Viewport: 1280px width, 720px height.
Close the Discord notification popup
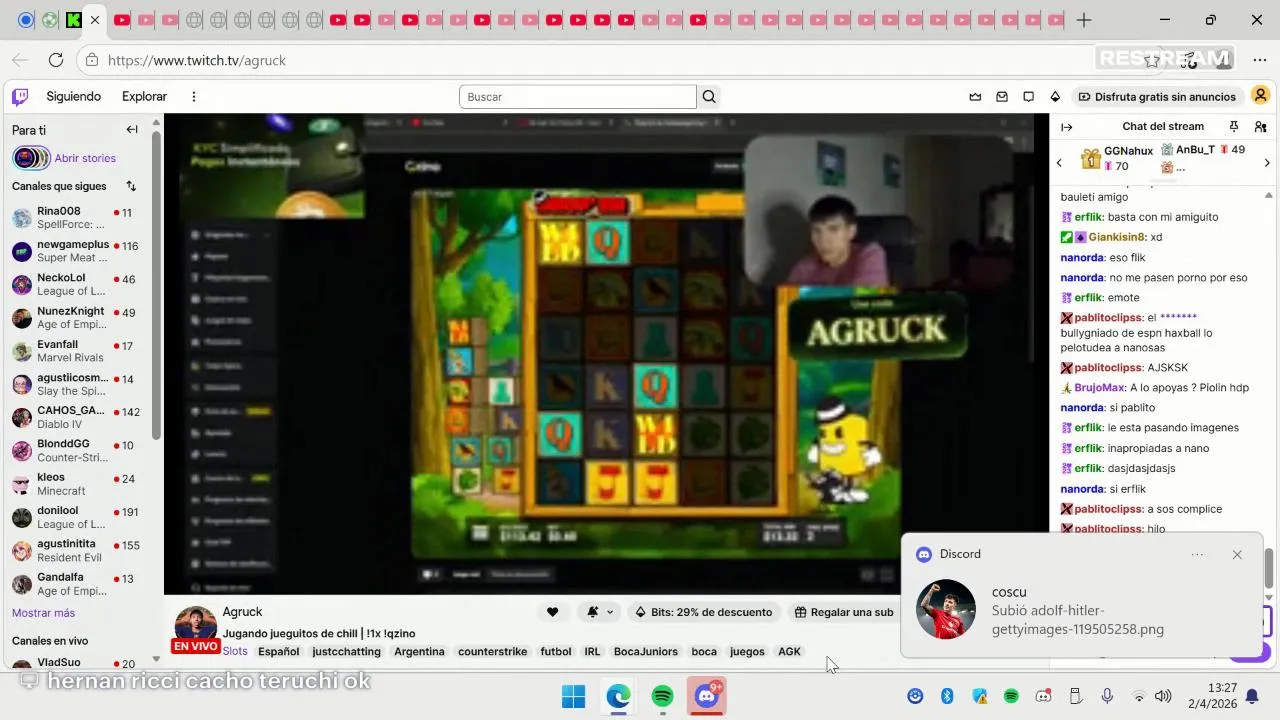point(1237,555)
